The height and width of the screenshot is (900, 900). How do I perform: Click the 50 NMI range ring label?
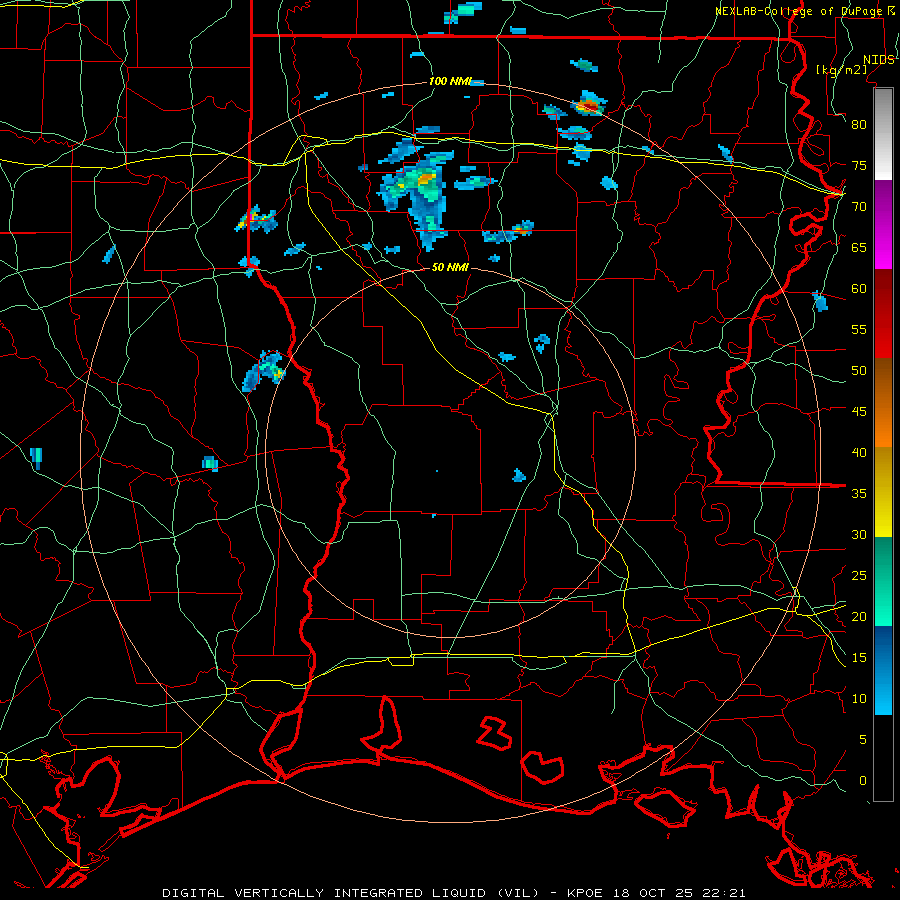[x=450, y=267]
